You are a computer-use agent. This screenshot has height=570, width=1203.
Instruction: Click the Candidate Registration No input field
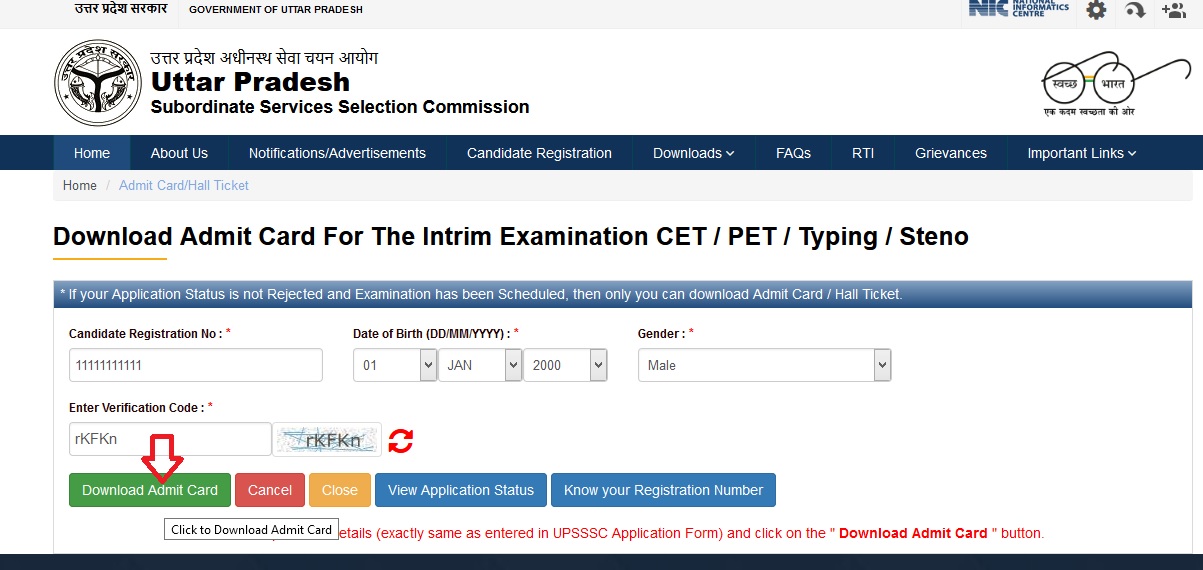196,365
